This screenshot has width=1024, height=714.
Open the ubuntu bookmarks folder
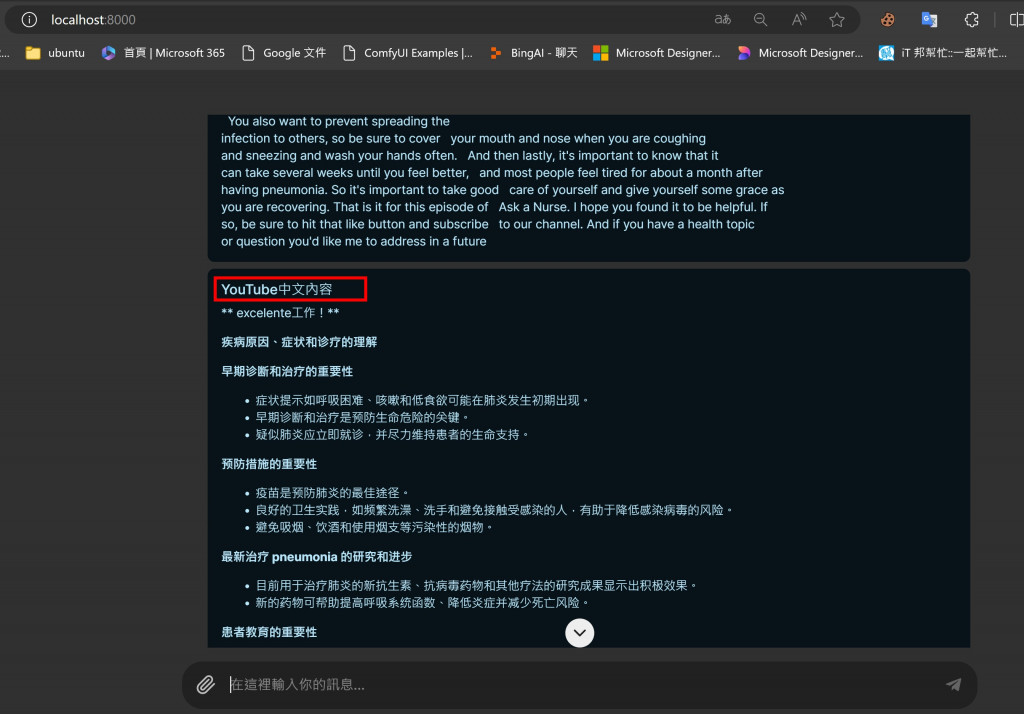point(55,53)
